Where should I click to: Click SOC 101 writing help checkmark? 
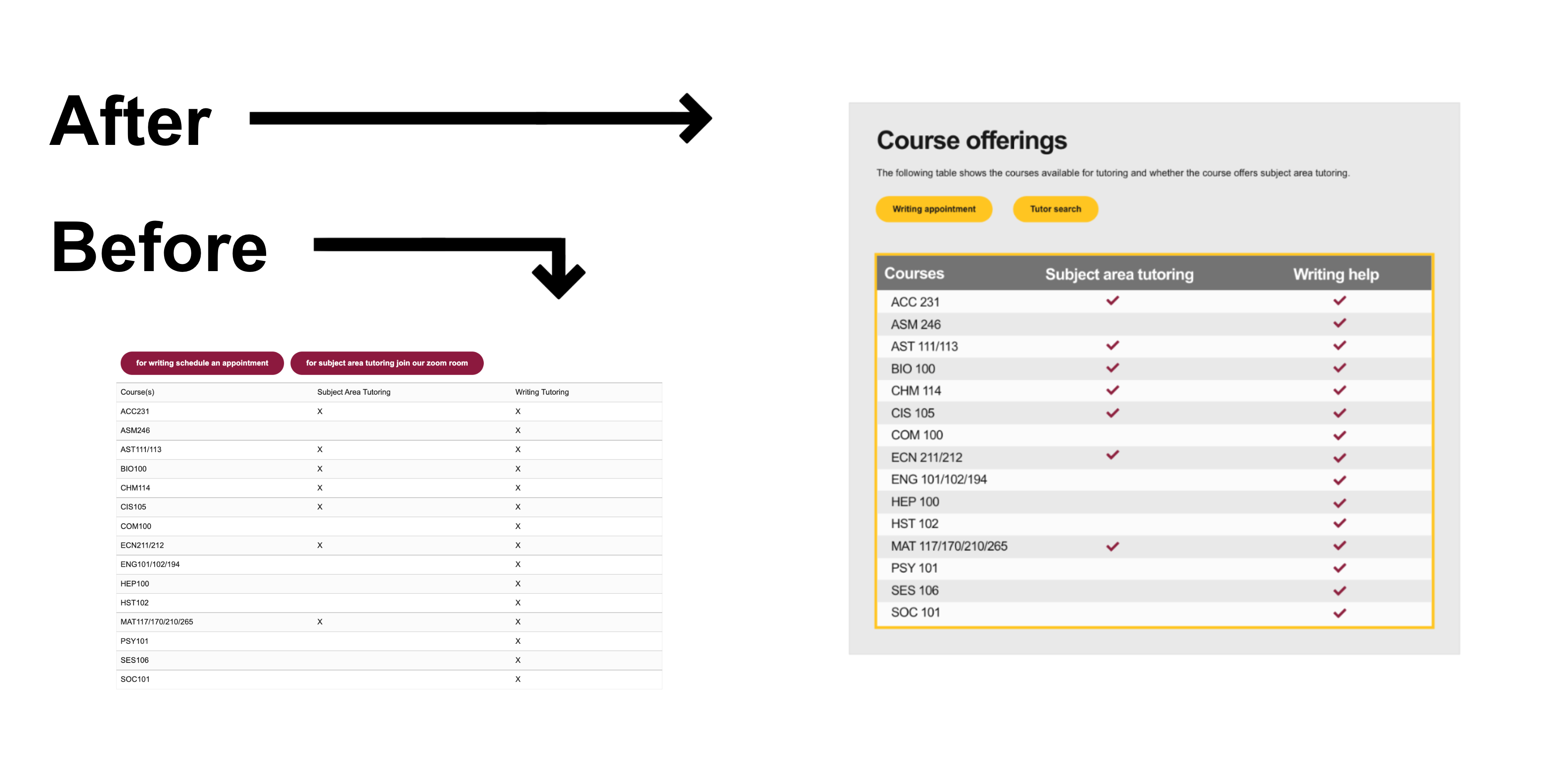pos(1339,613)
